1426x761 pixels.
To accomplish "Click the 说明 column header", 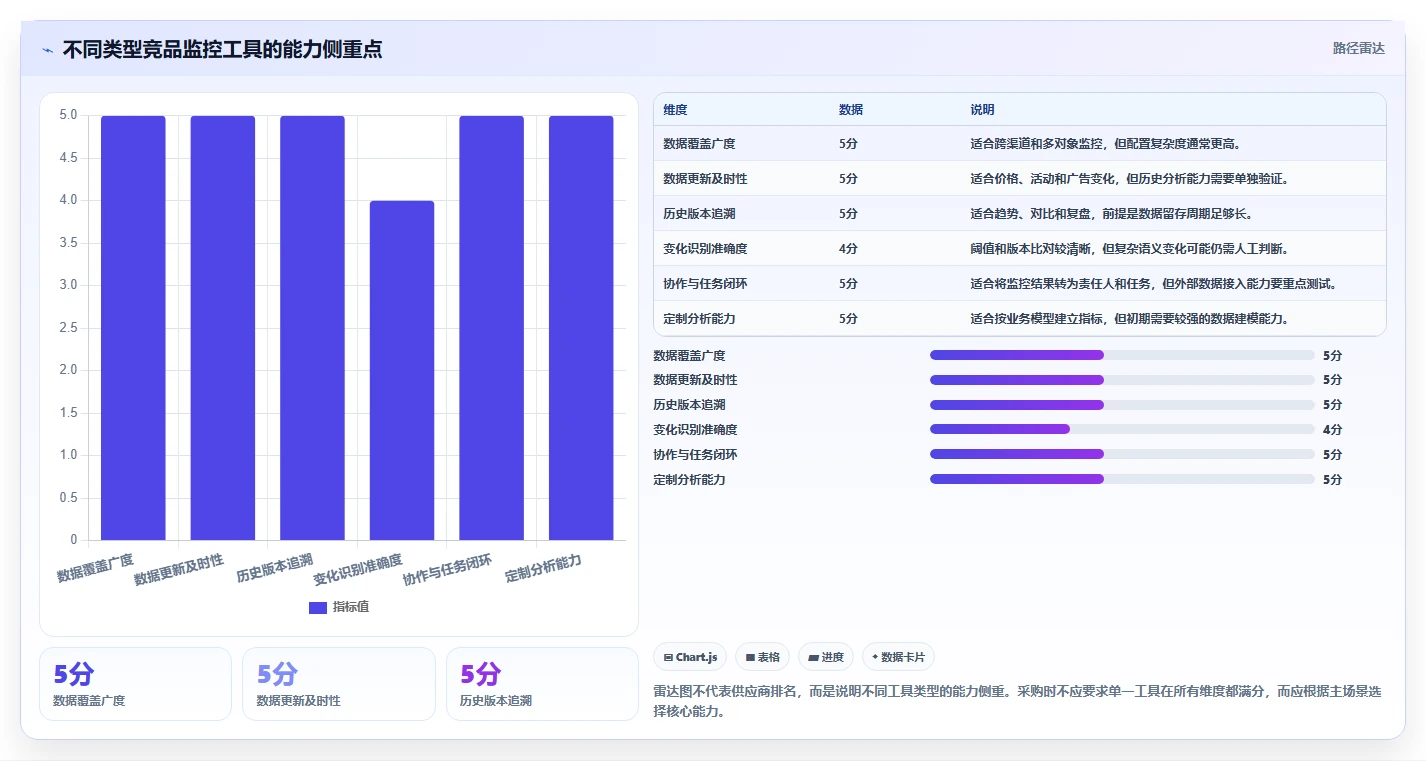I will pos(982,110).
